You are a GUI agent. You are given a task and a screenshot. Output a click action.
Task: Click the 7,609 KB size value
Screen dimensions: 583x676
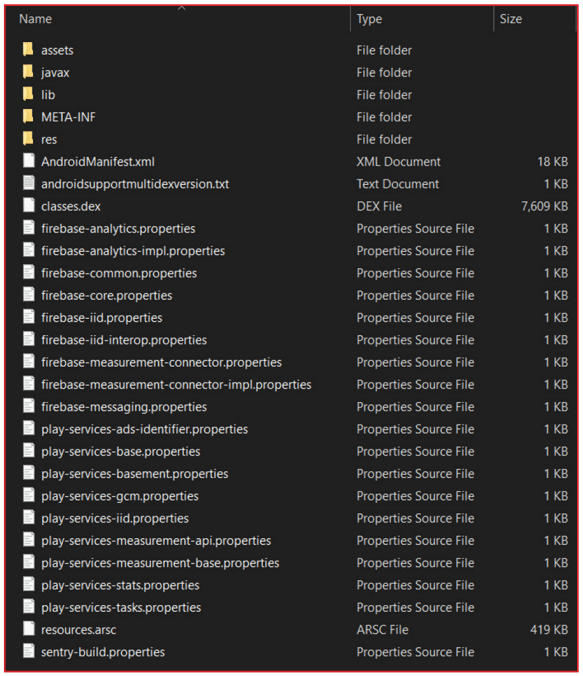click(x=545, y=207)
